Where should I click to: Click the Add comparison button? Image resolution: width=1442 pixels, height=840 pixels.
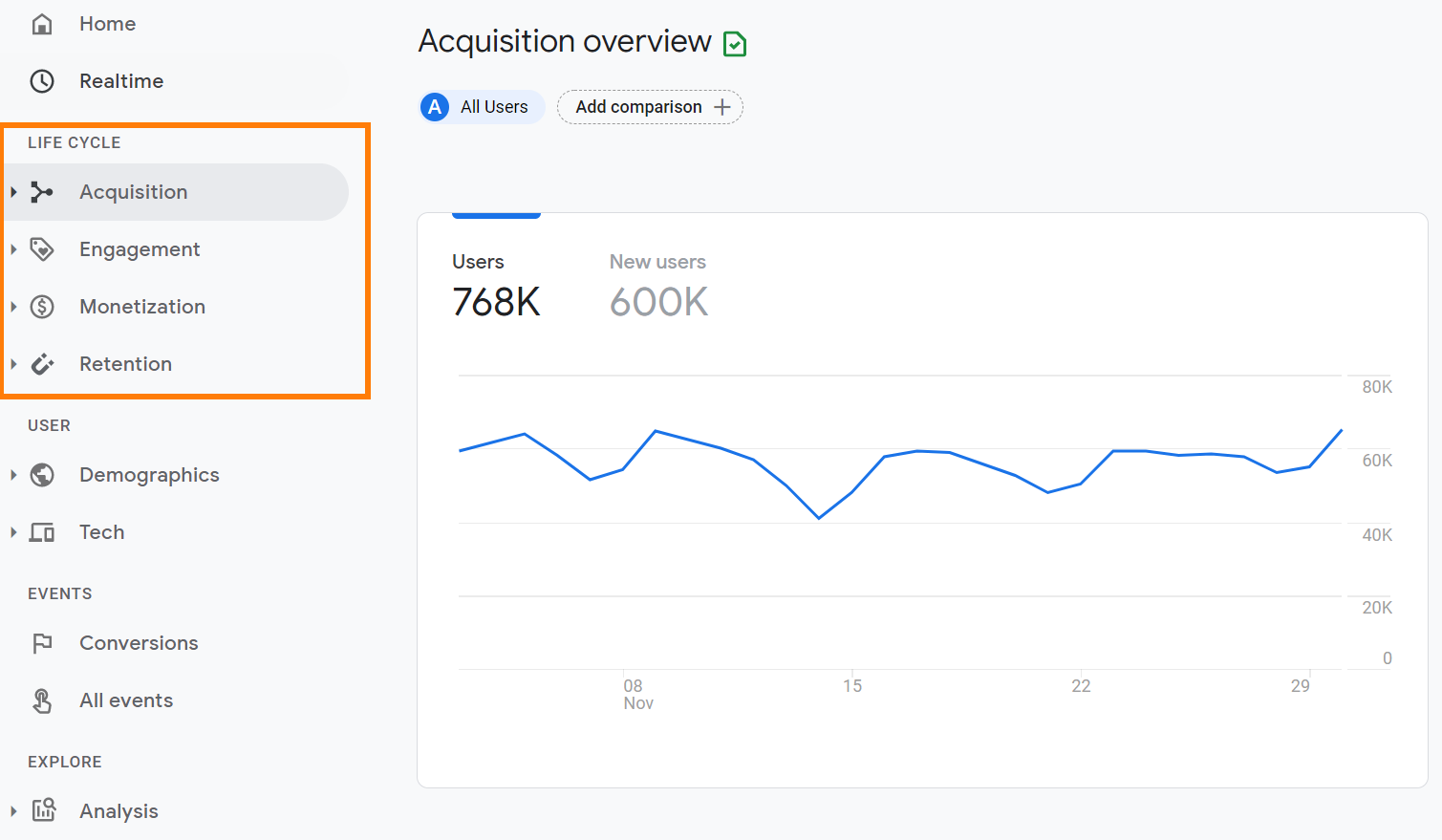(x=650, y=107)
